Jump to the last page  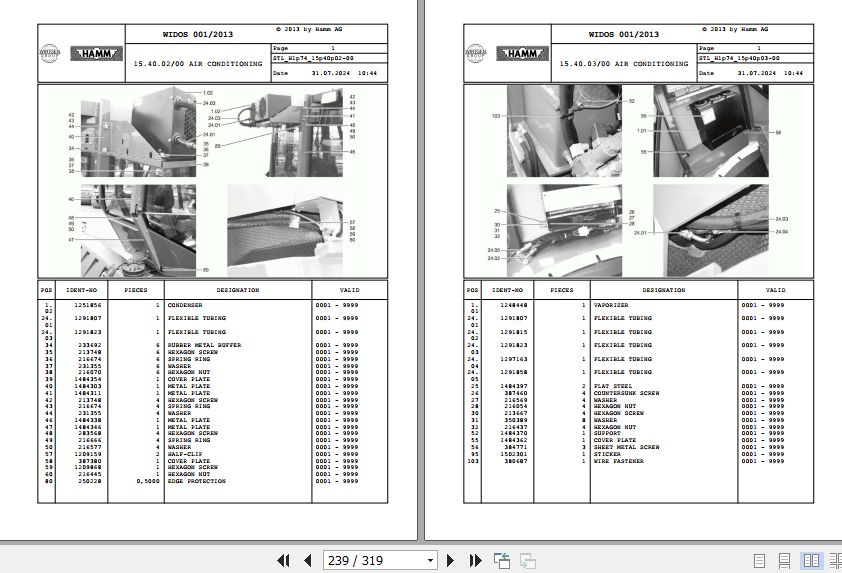(x=475, y=561)
